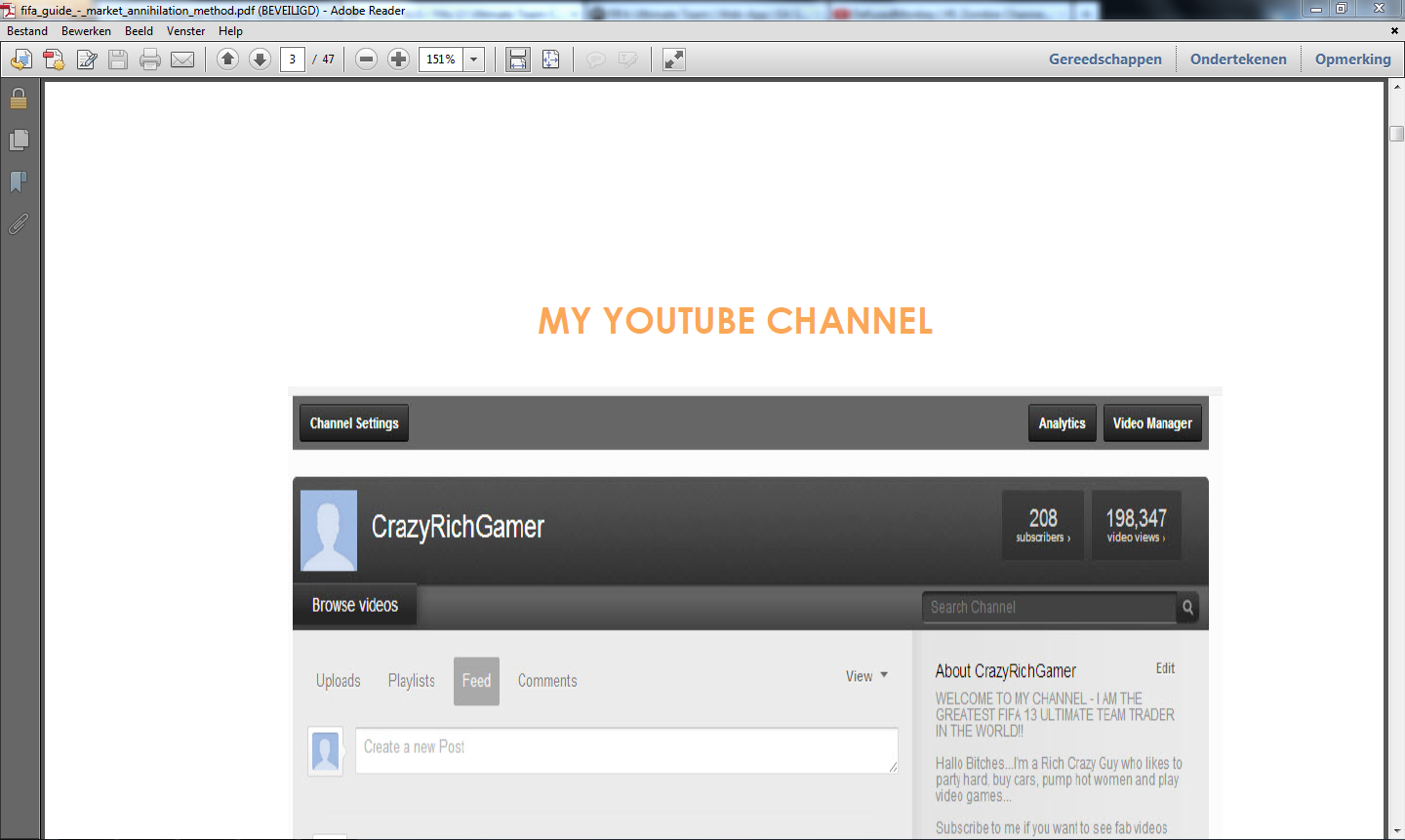
Task: Open the Opmerking pane
Action: tap(1353, 60)
